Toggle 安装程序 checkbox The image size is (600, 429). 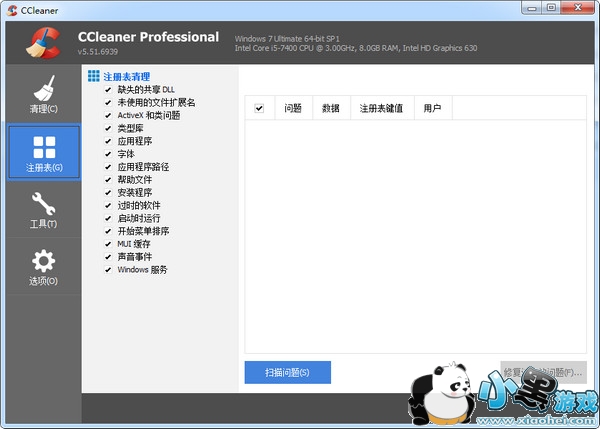tap(108, 192)
